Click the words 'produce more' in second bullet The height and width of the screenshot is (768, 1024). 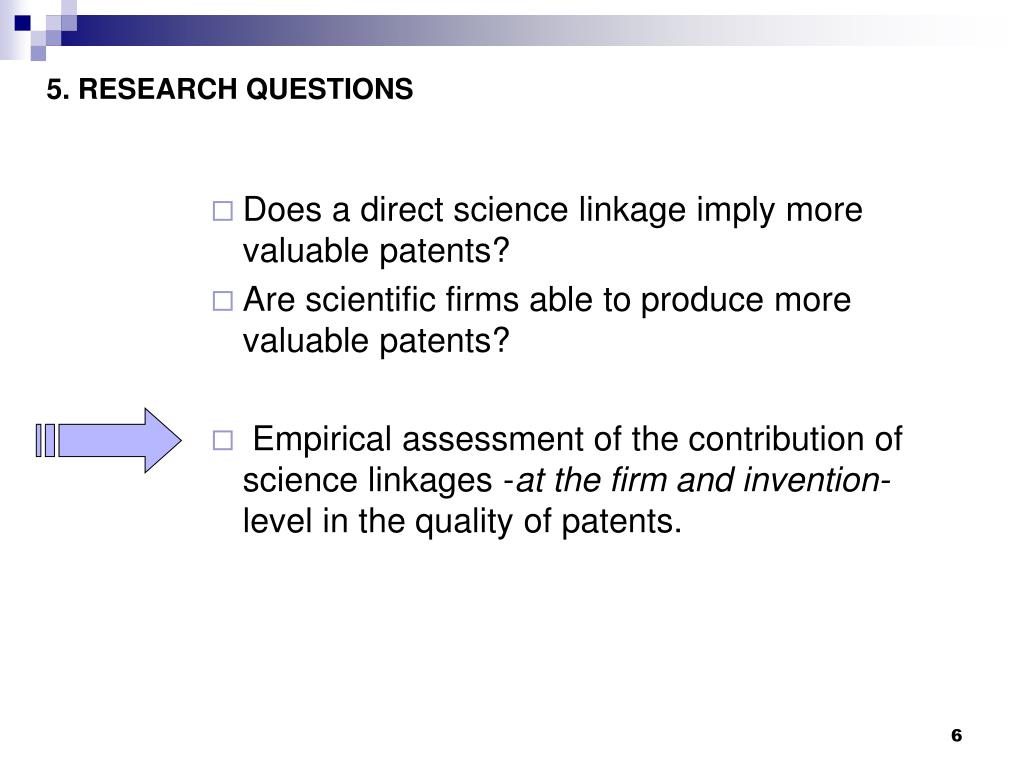[746, 301]
